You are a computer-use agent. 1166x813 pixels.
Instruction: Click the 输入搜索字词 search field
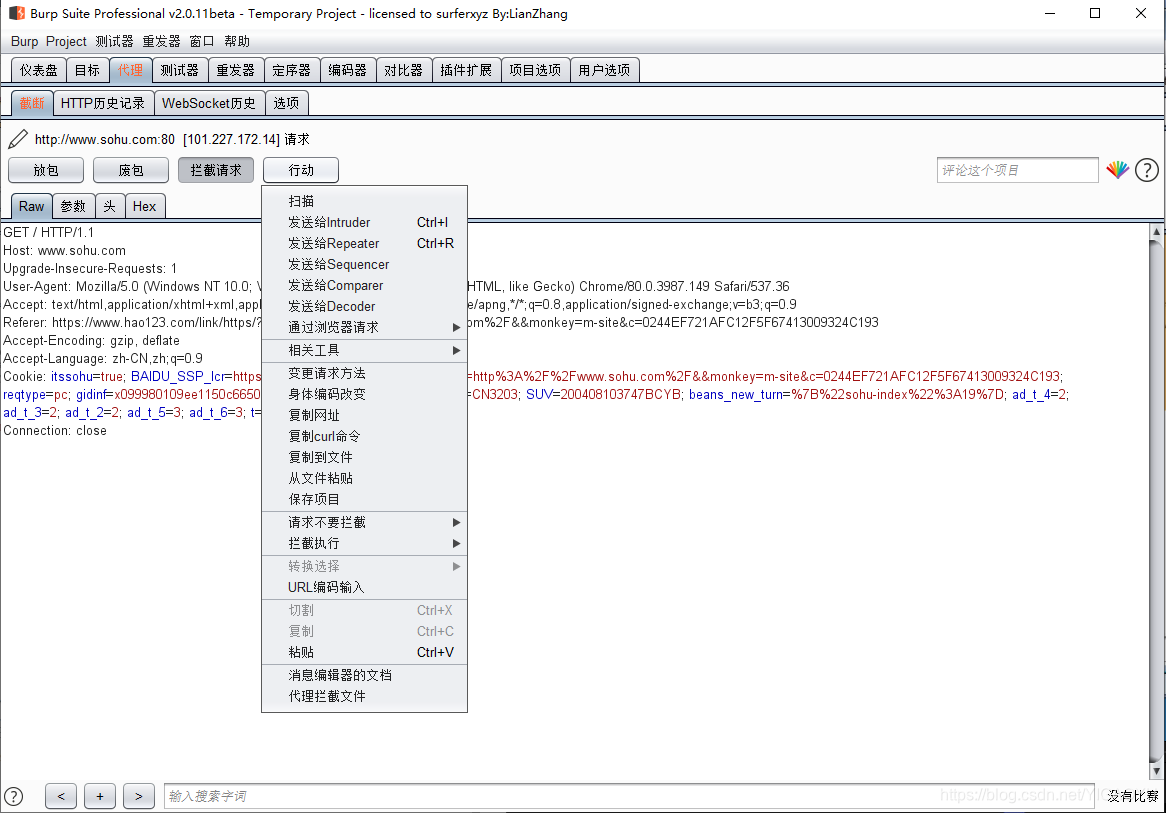(629, 796)
